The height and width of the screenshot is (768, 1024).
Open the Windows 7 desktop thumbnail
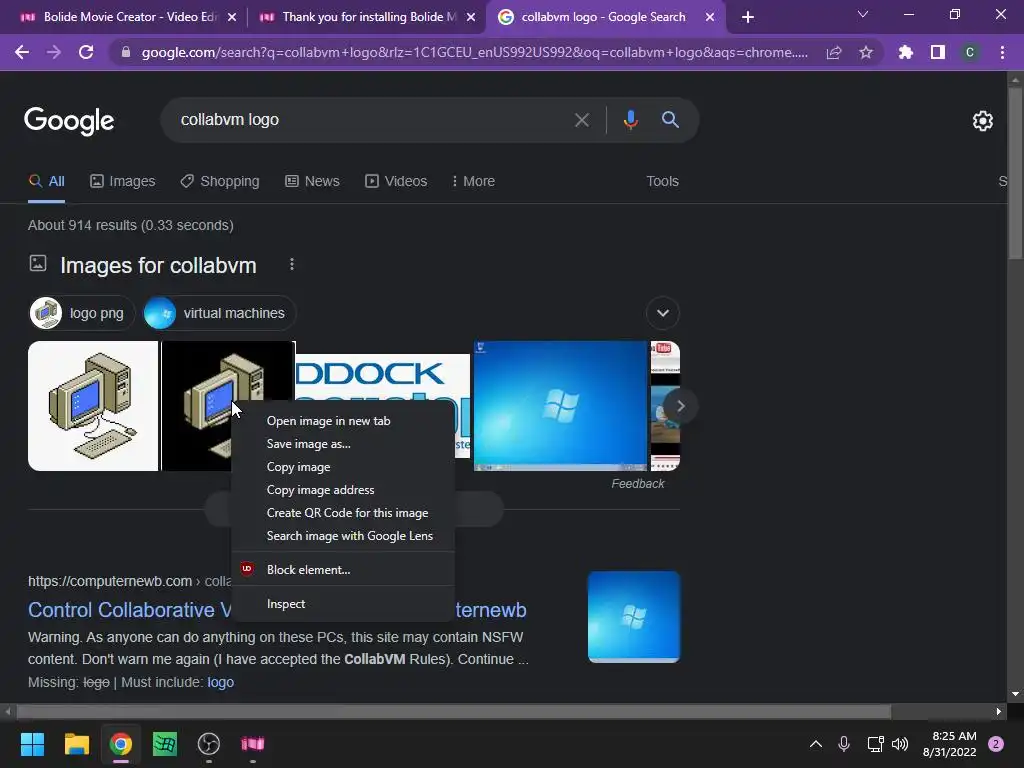click(x=560, y=406)
